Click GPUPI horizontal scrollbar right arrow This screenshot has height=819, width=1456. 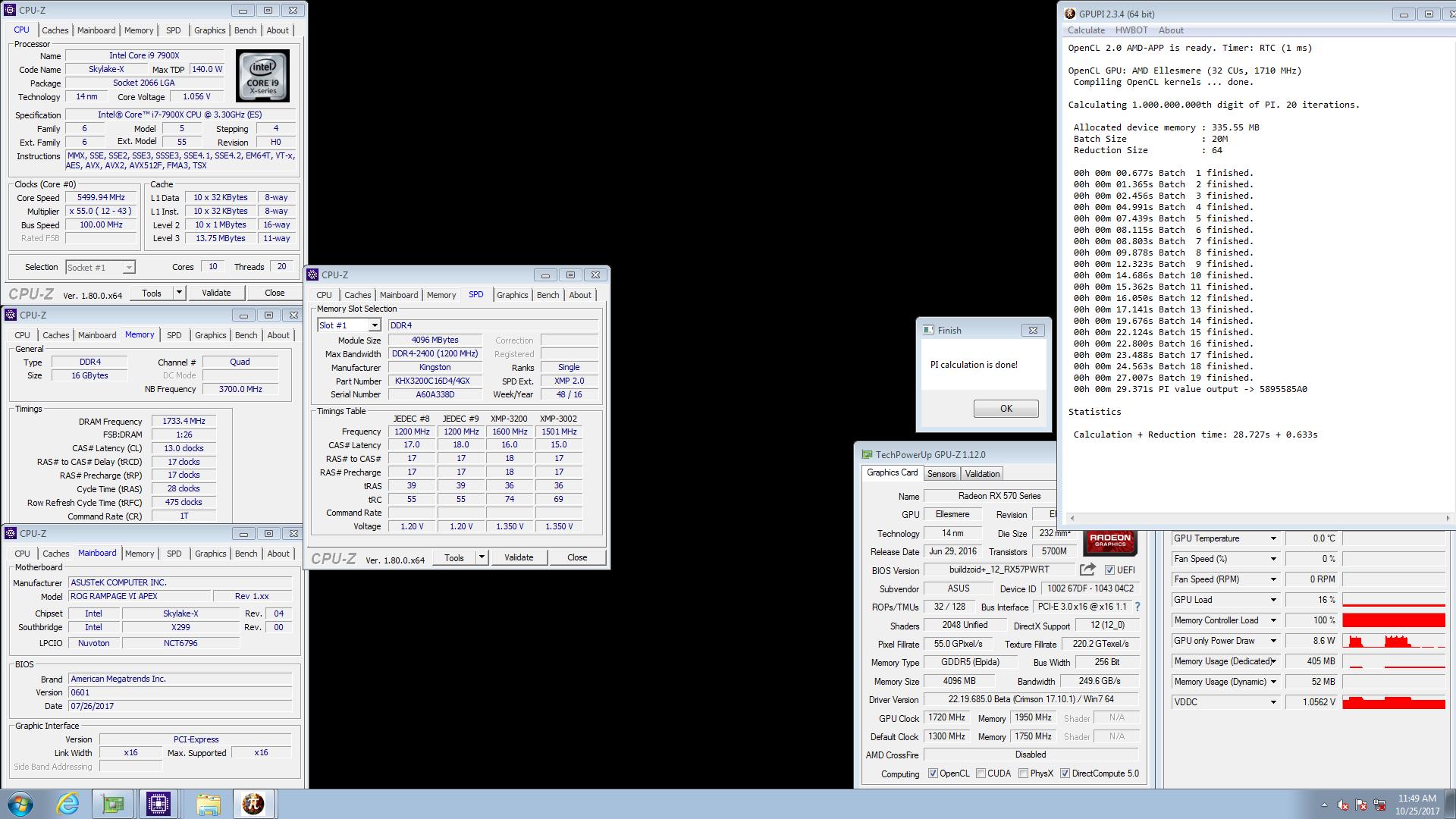tap(1448, 518)
